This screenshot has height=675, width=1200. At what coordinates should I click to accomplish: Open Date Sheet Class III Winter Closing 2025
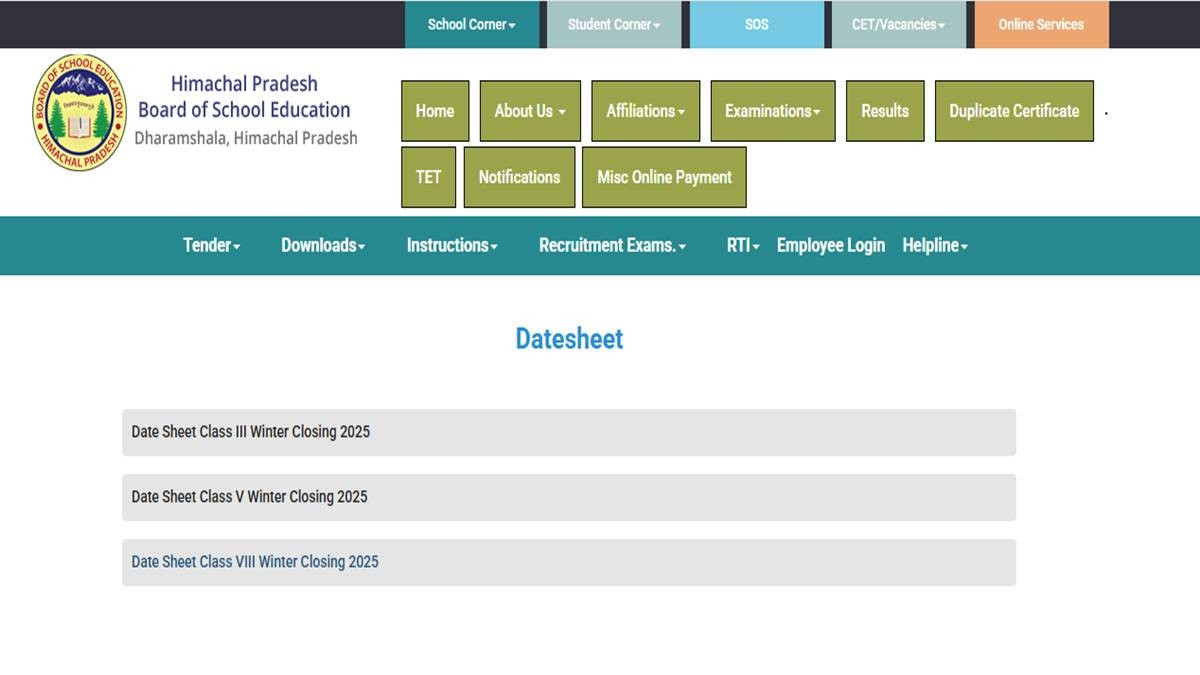click(251, 432)
